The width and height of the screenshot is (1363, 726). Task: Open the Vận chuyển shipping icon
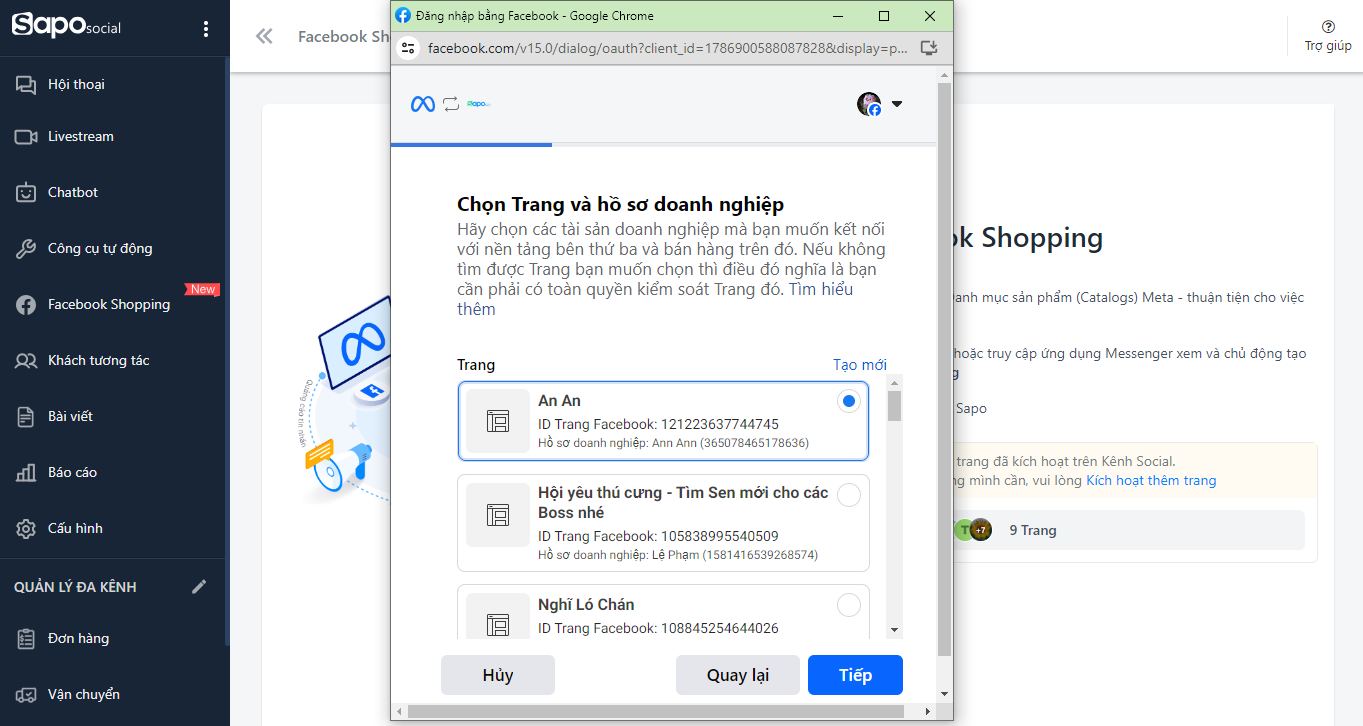[28, 694]
